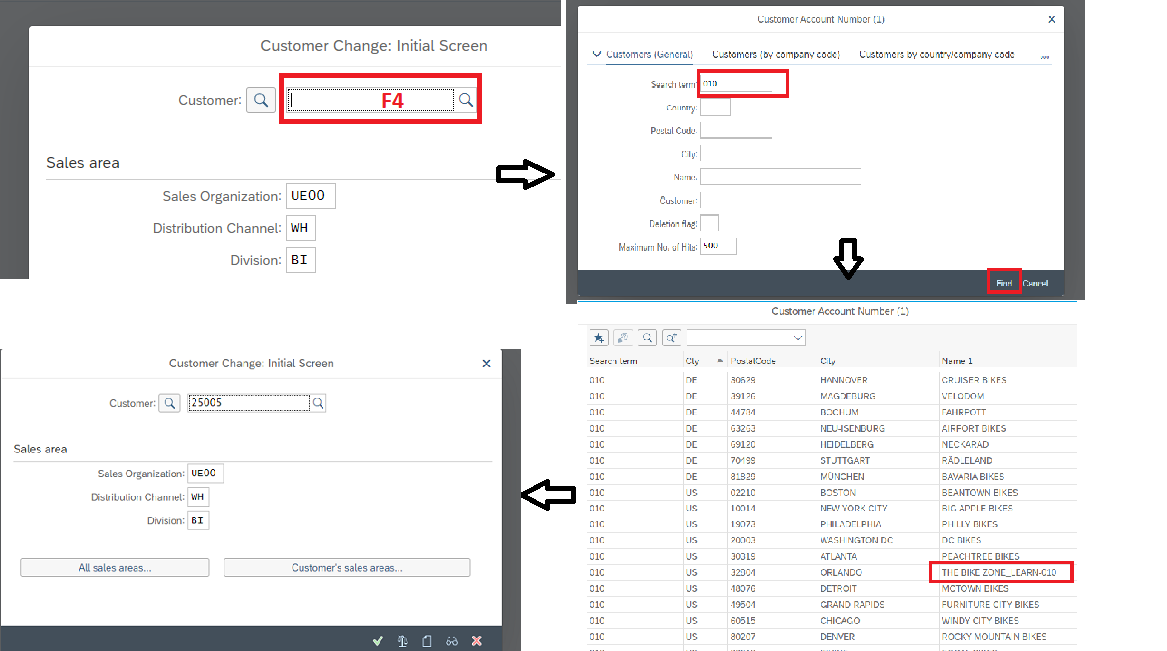
Task: Click the sort arrow beside the Cty header
Action: pos(720,361)
